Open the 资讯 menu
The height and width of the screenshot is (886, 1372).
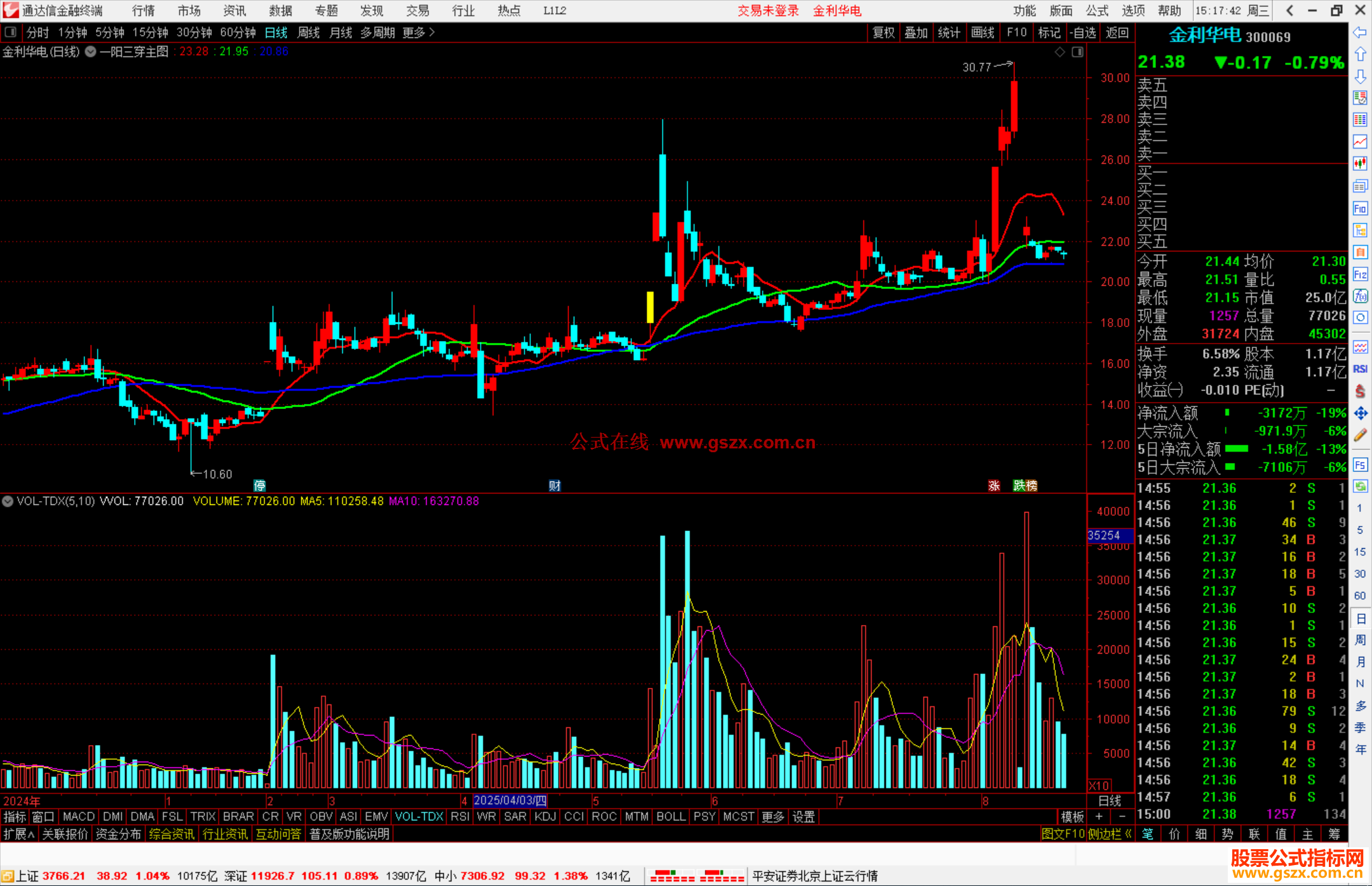(234, 11)
